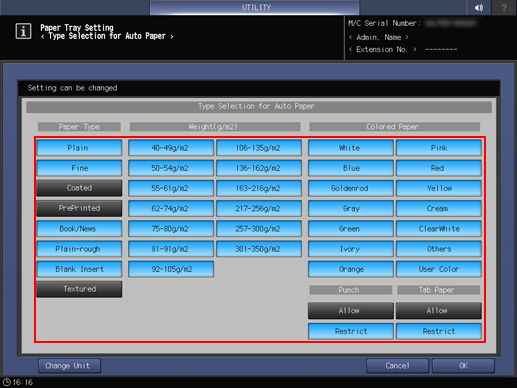
Task: Set Tab Paper to Restrict
Action: pyautogui.click(x=439, y=331)
